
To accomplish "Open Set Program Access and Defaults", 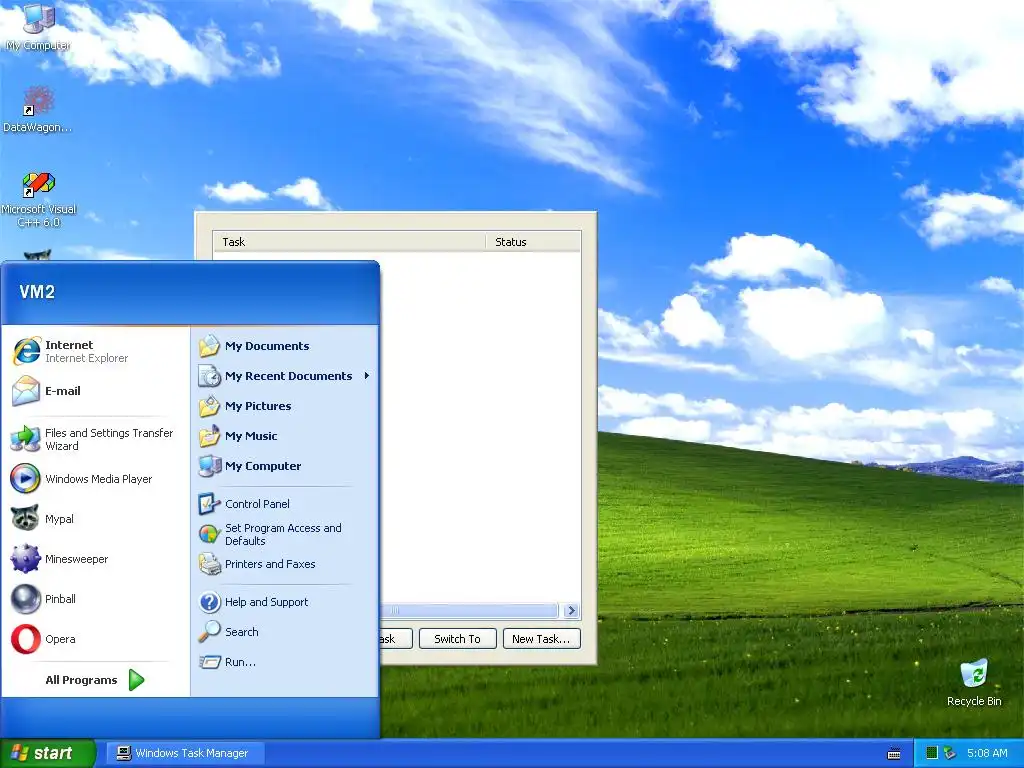I will click(285, 534).
